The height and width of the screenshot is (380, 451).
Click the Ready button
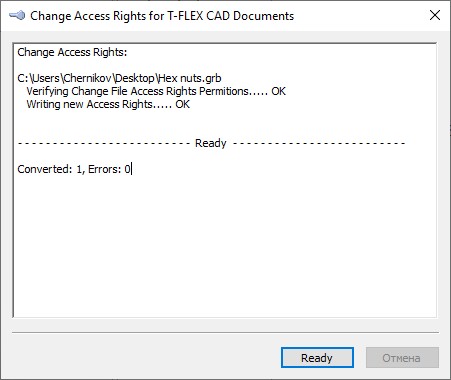pos(317,358)
